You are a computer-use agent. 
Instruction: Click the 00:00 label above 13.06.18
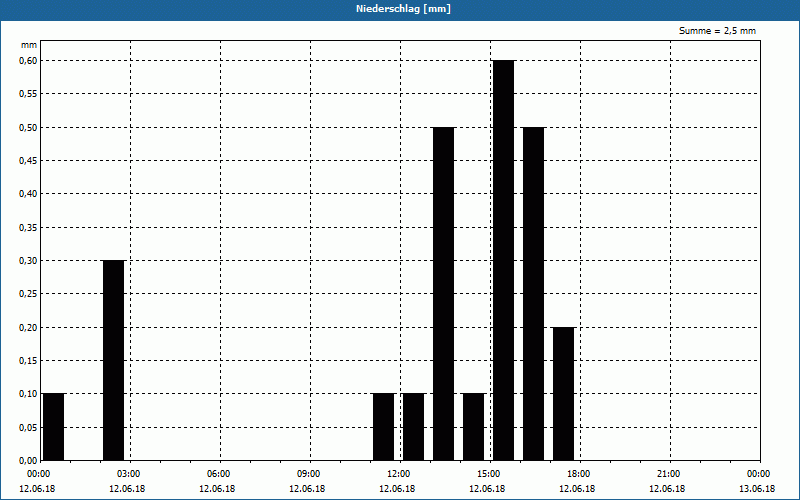(x=759, y=474)
